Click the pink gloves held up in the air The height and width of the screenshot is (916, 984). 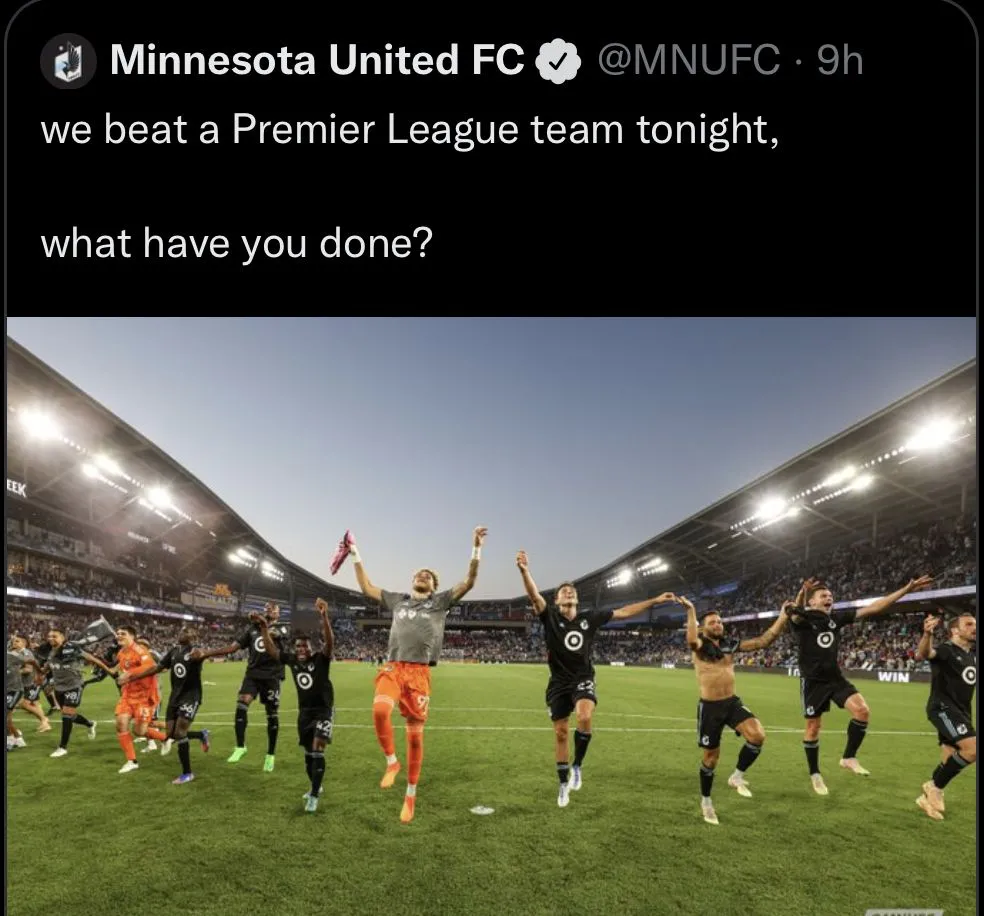(343, 551)
